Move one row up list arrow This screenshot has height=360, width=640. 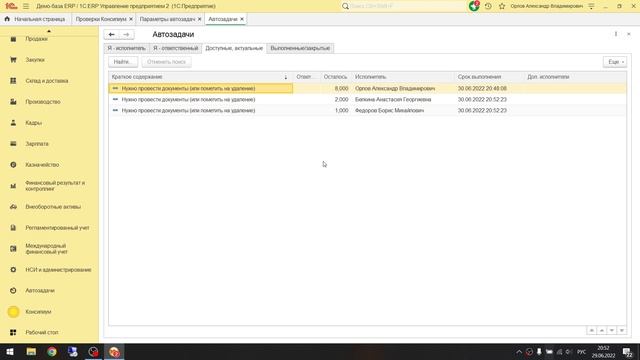[x=602, y=330]
